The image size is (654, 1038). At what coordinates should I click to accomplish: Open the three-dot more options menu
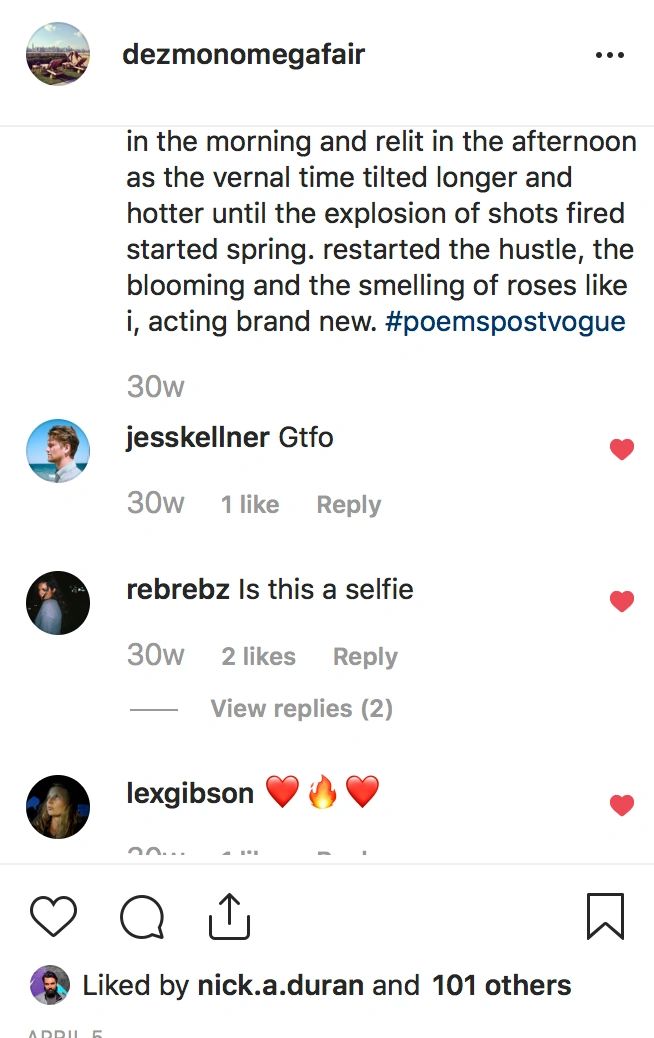pyautogui.click(x=609, y=55)
